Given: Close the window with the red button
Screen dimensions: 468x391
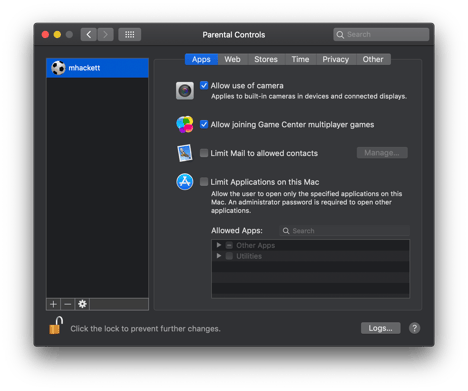Looking at the screenshot, I should 45,35.
